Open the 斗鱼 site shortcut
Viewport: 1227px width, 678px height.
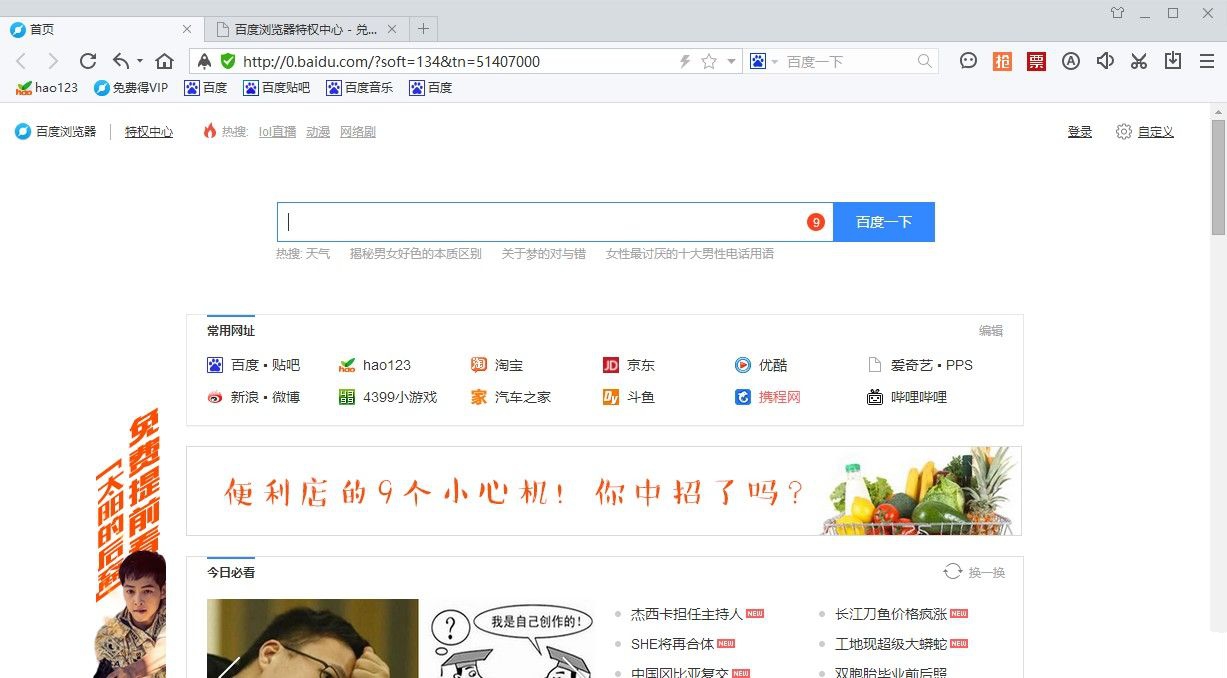point(628,397)
